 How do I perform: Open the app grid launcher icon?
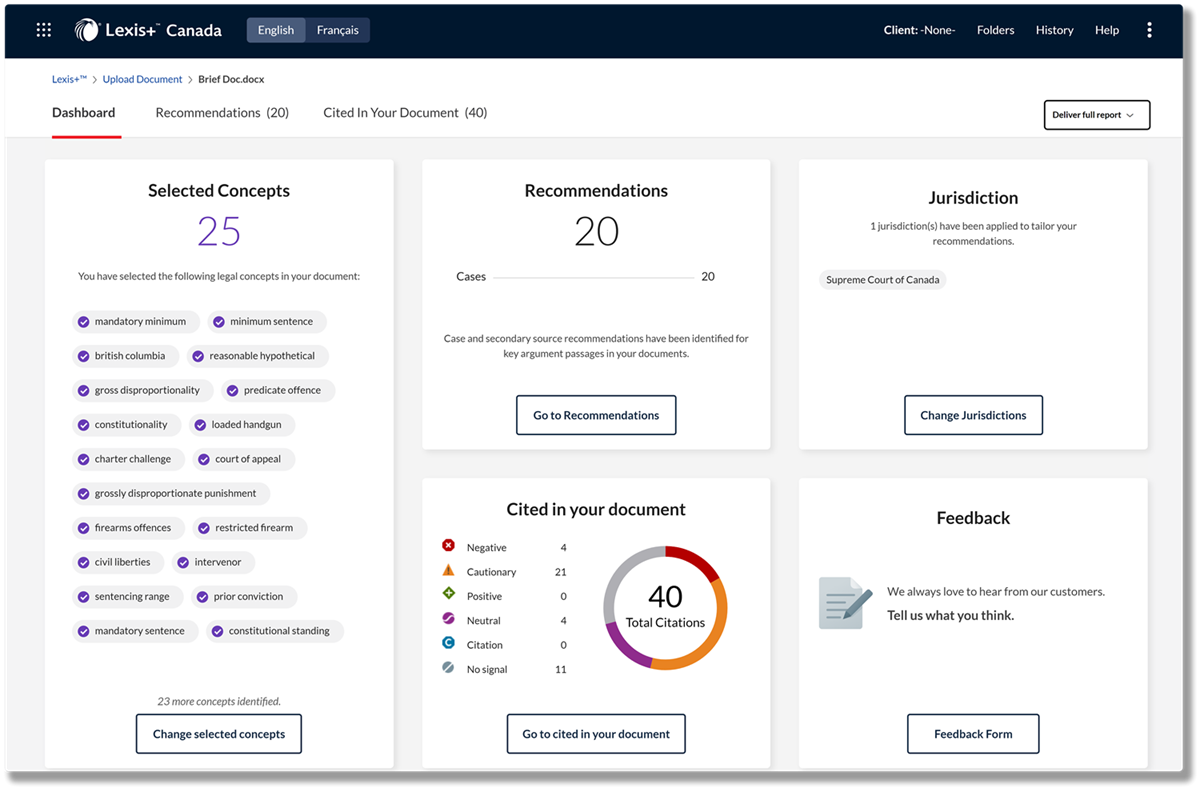tap(44, 30)
